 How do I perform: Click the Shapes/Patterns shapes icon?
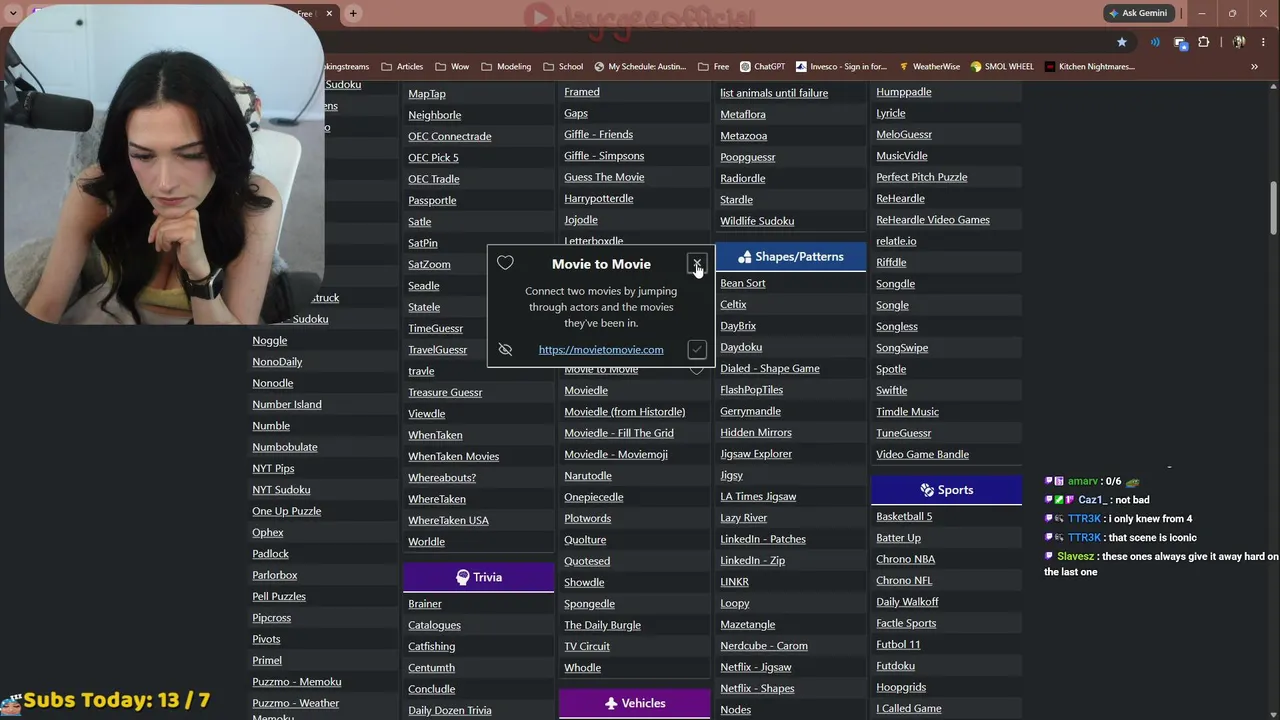744,257
